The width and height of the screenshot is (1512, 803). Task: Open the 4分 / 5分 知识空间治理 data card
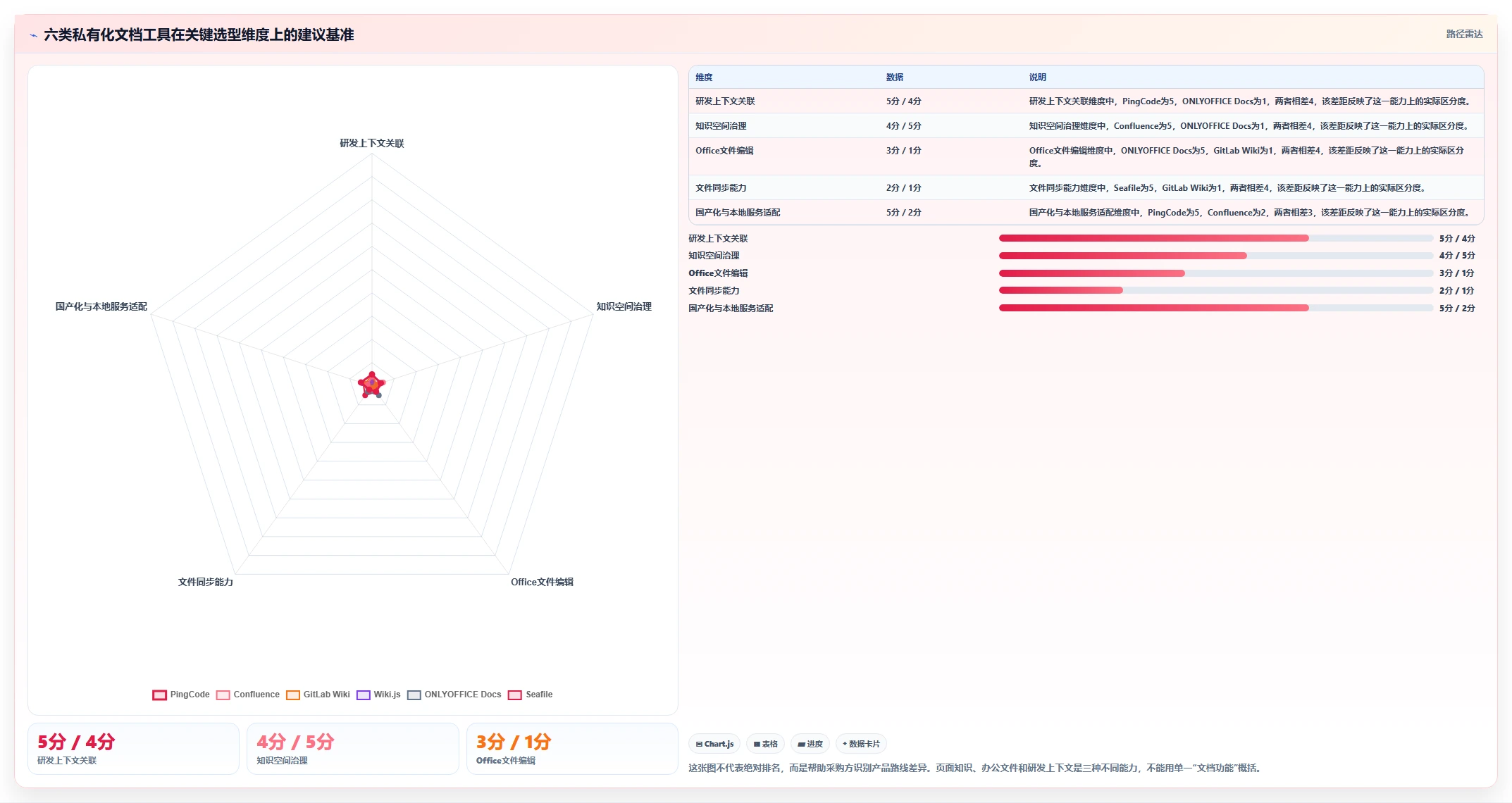coord(352,749)
